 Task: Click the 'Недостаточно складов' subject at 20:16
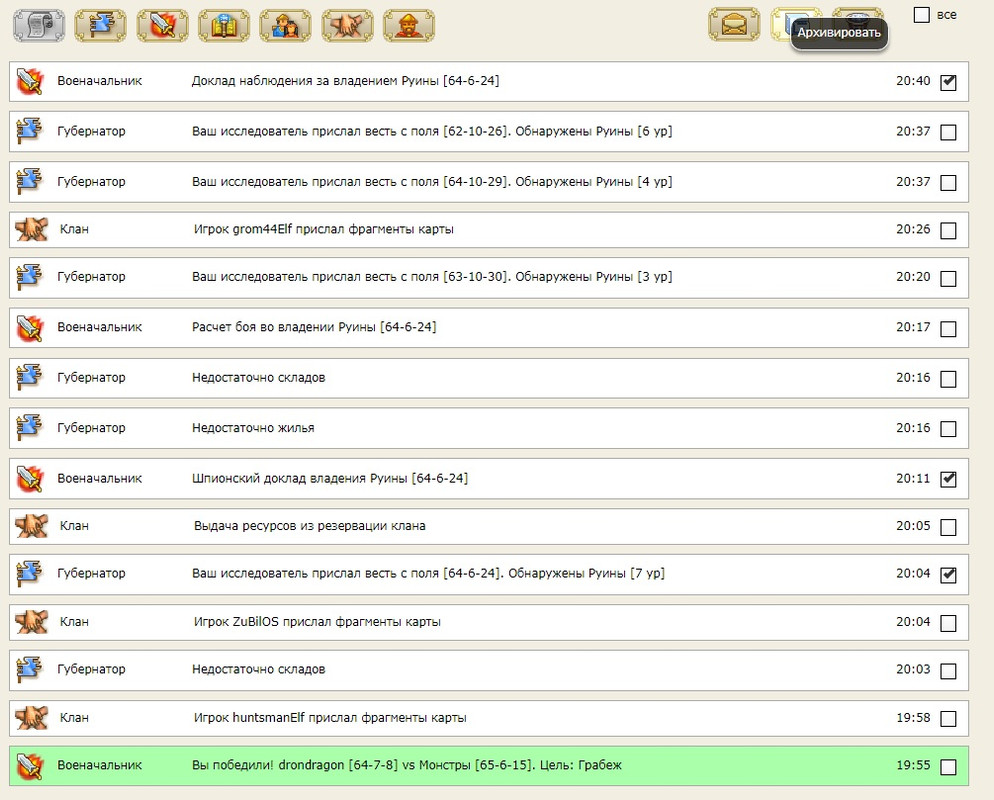259,378
